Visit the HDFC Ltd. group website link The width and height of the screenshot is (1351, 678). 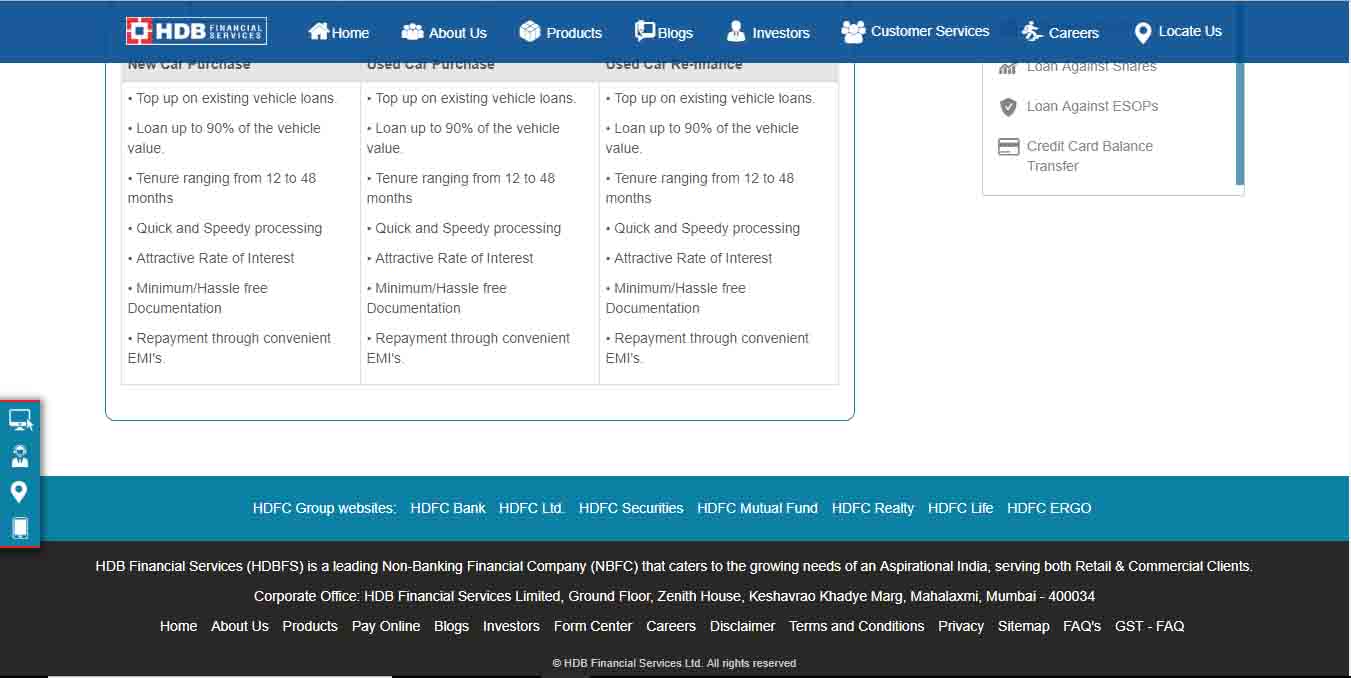(x=532, y=508)
